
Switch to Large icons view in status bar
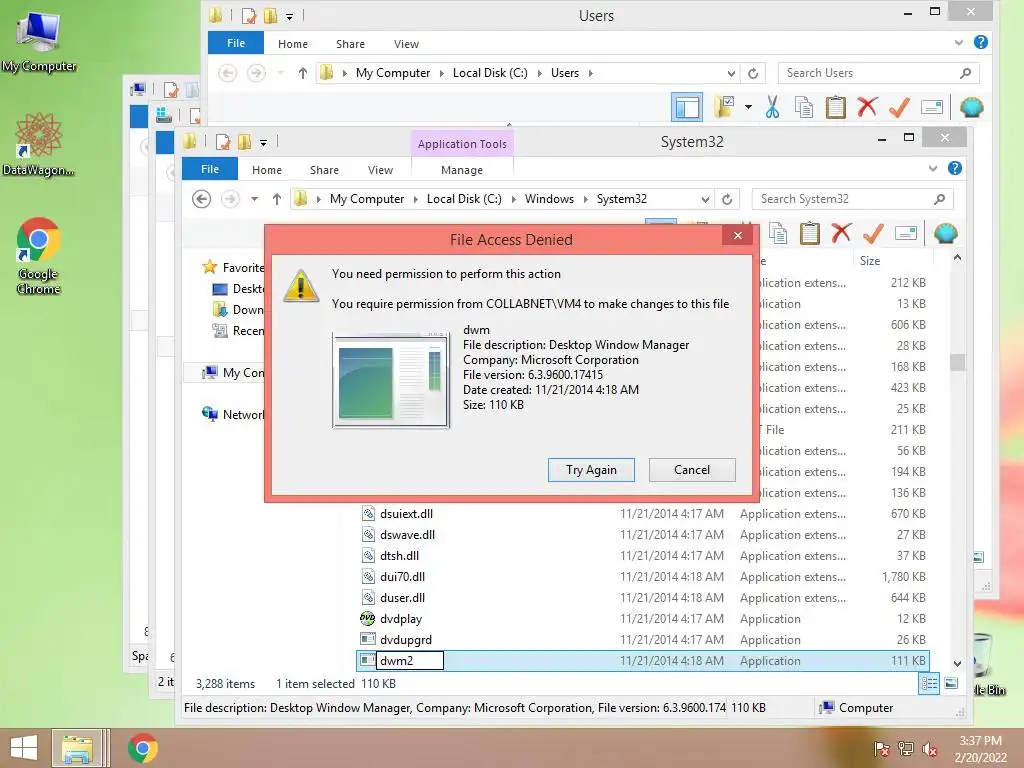952,684
